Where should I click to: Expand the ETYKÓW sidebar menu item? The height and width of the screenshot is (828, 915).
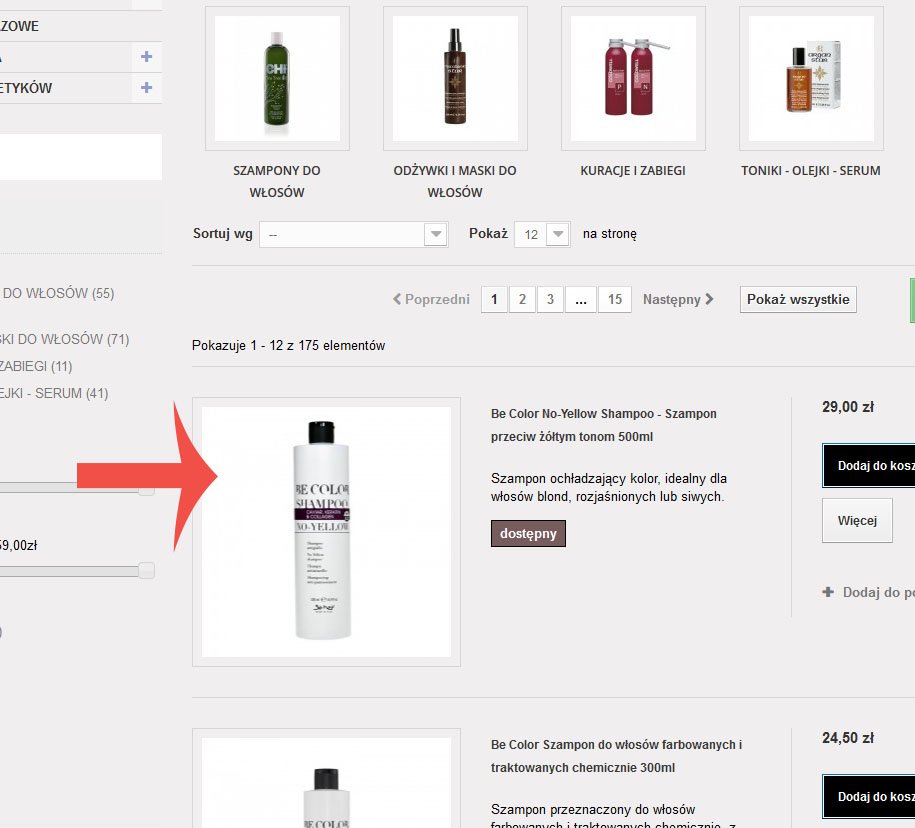pos(146,88)
